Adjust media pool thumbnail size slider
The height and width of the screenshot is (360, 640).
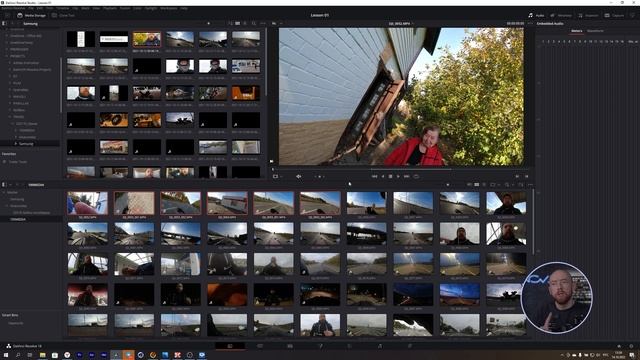tap(448, 185)
